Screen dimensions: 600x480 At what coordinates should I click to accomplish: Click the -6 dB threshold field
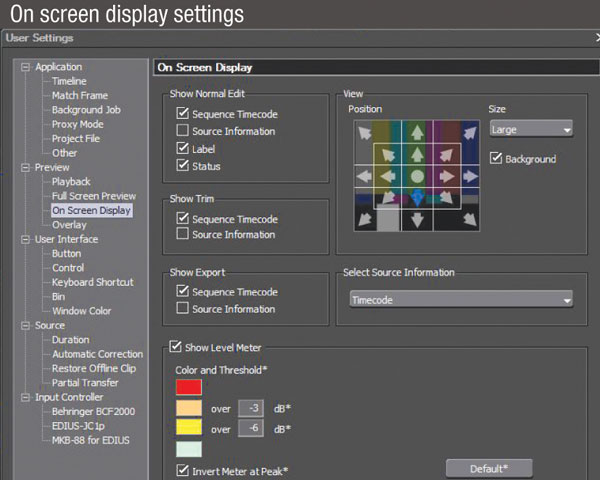[x=251, y=428]
